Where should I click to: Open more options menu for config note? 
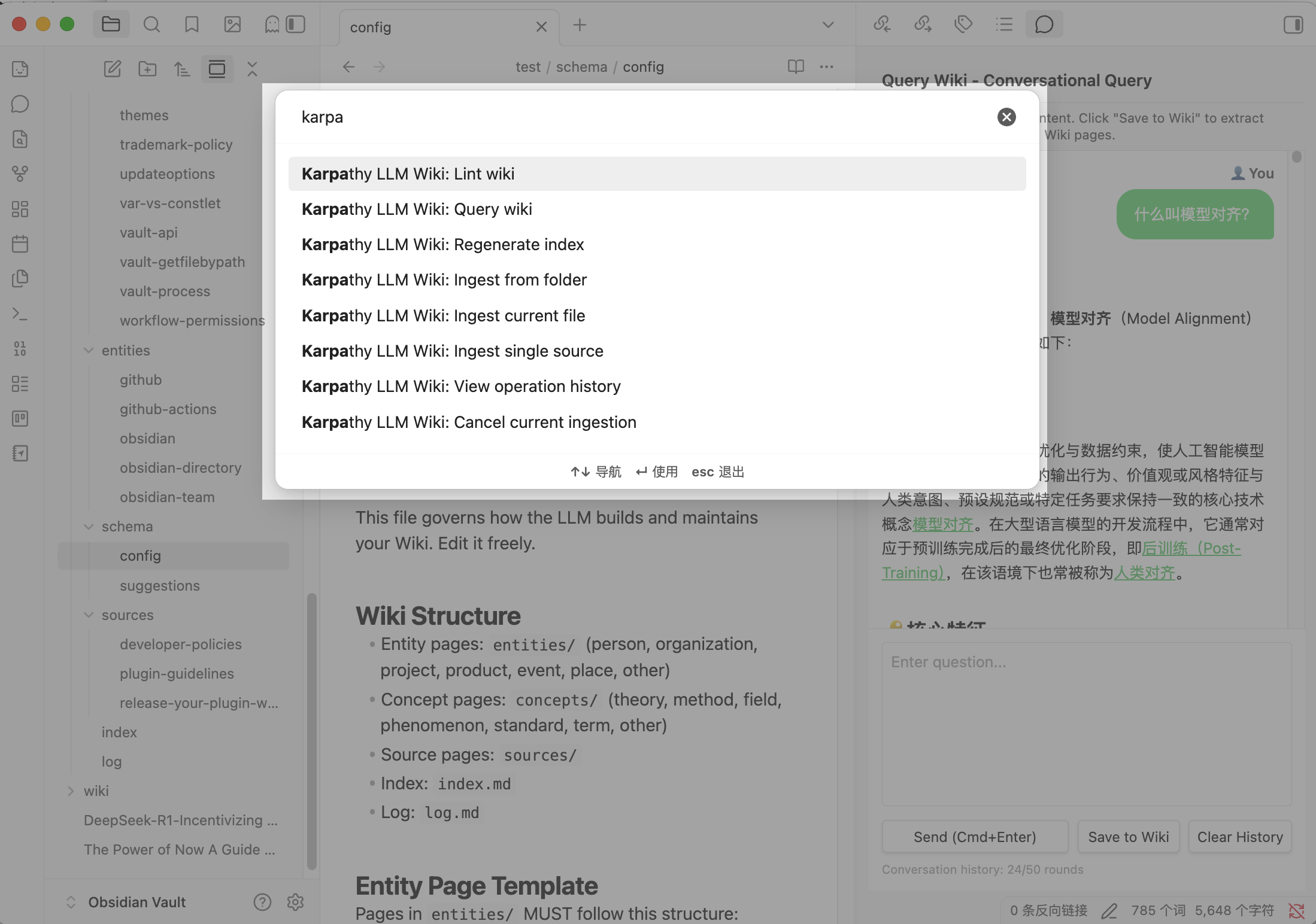click(x=827, y=66)
